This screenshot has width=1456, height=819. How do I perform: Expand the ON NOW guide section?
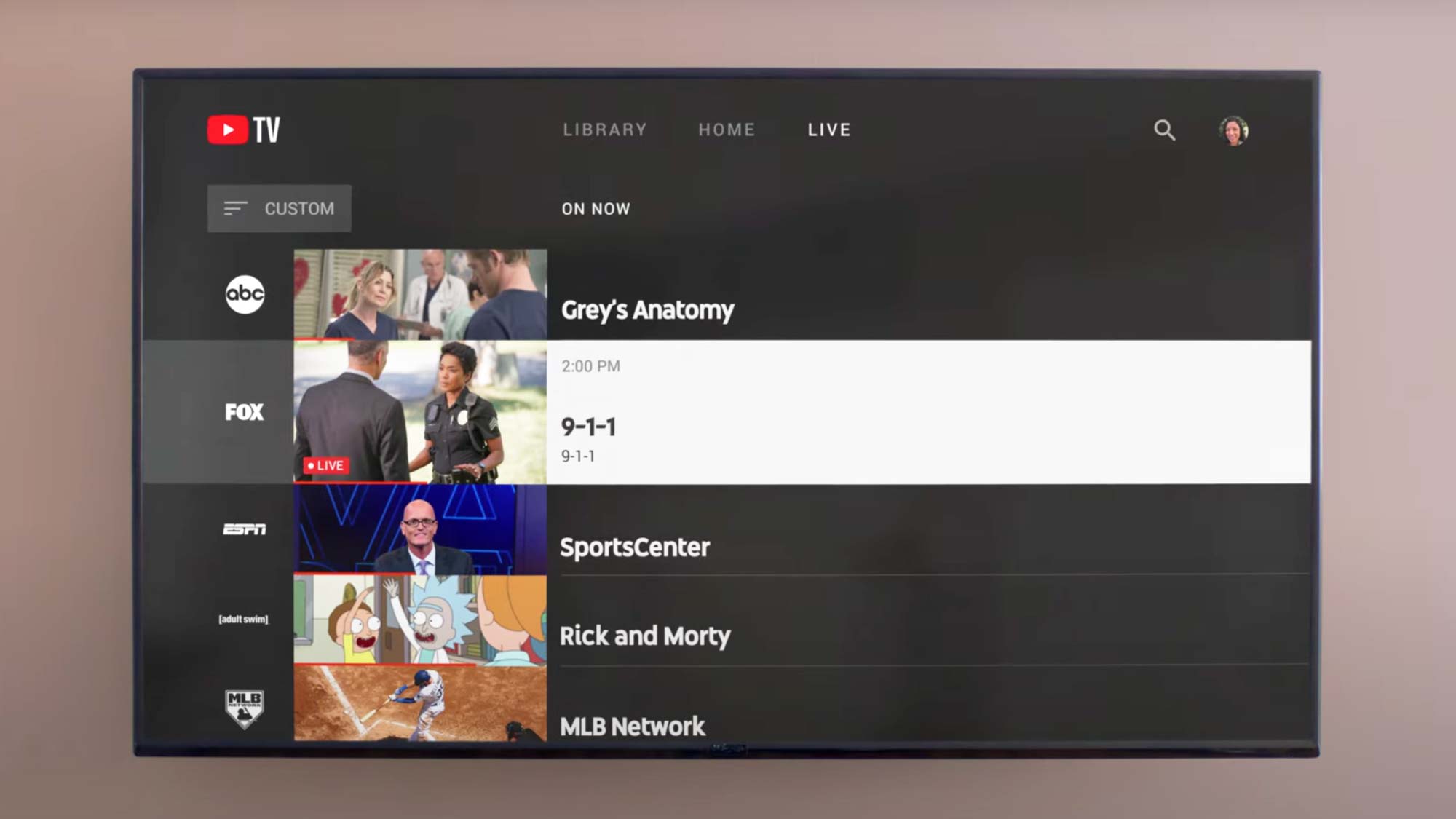[596, 208]
